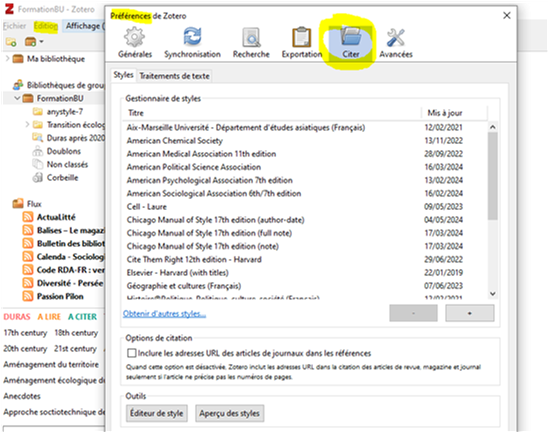Switch to the Styles tab
548x432 pixels.
pos(123,75)
